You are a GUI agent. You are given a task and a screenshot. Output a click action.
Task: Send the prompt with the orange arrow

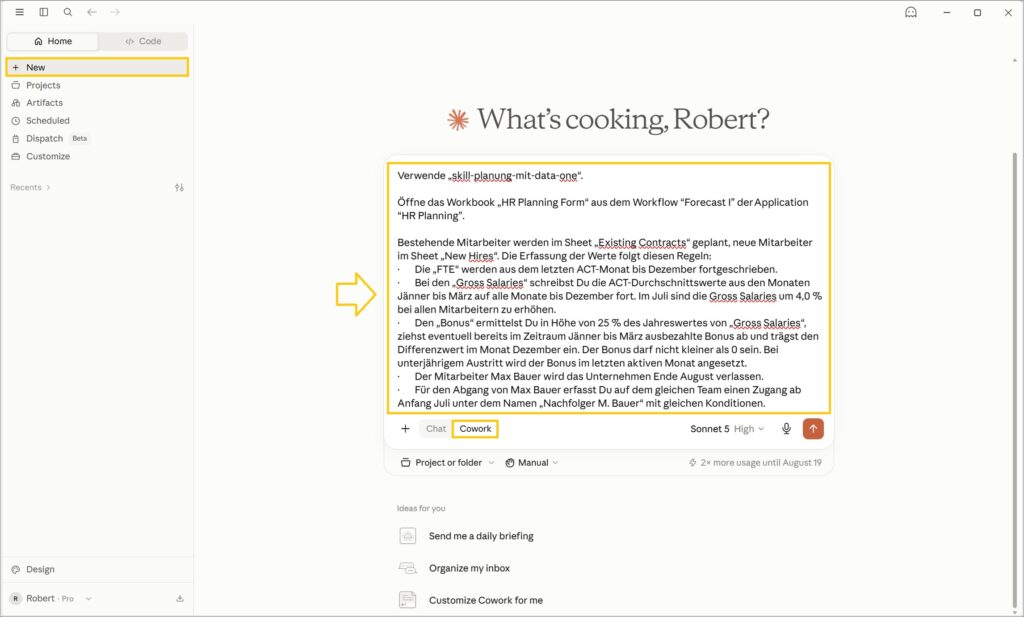(813, 429)
